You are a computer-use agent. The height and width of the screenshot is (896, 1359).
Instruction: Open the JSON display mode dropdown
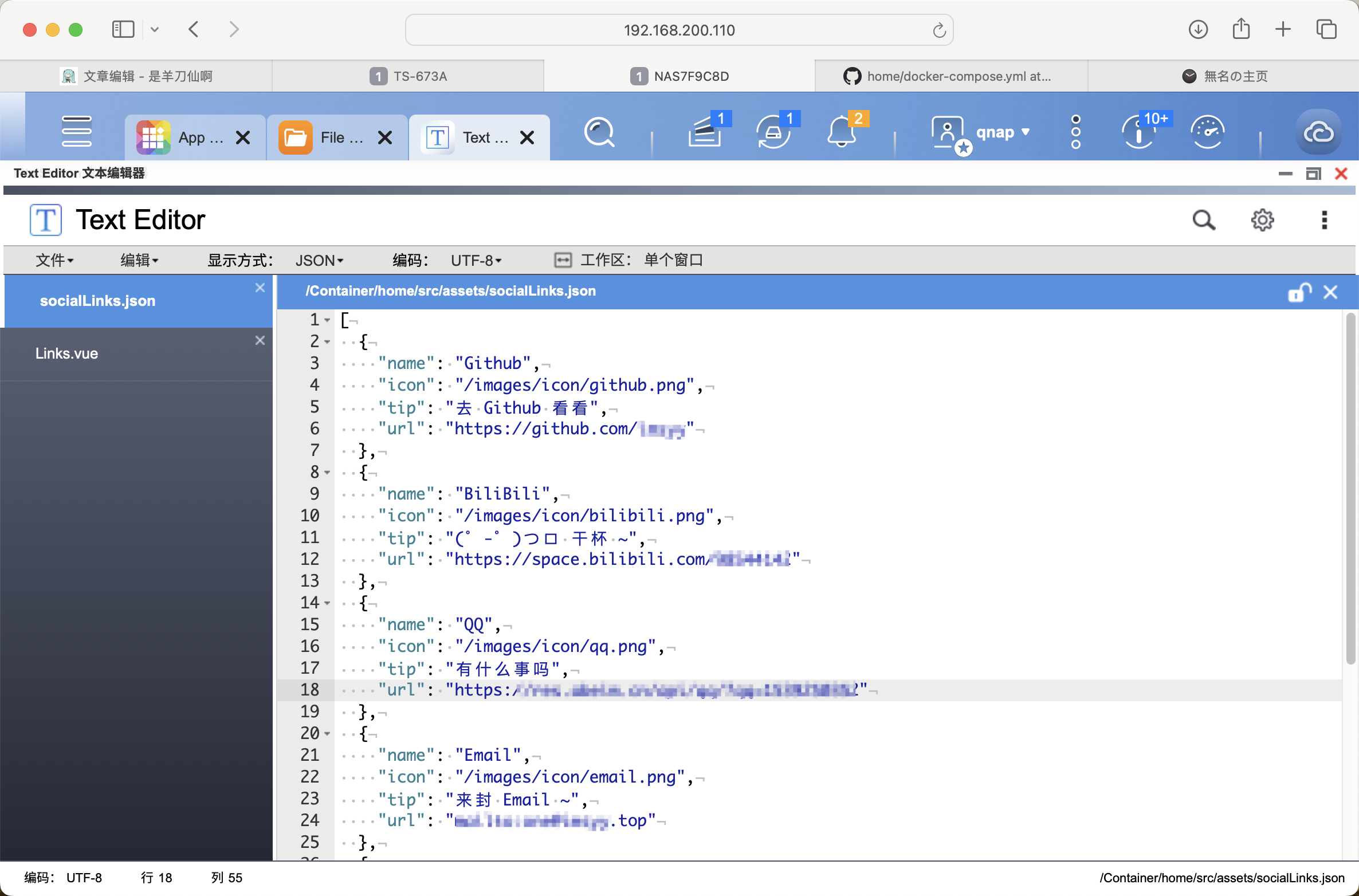319,261
